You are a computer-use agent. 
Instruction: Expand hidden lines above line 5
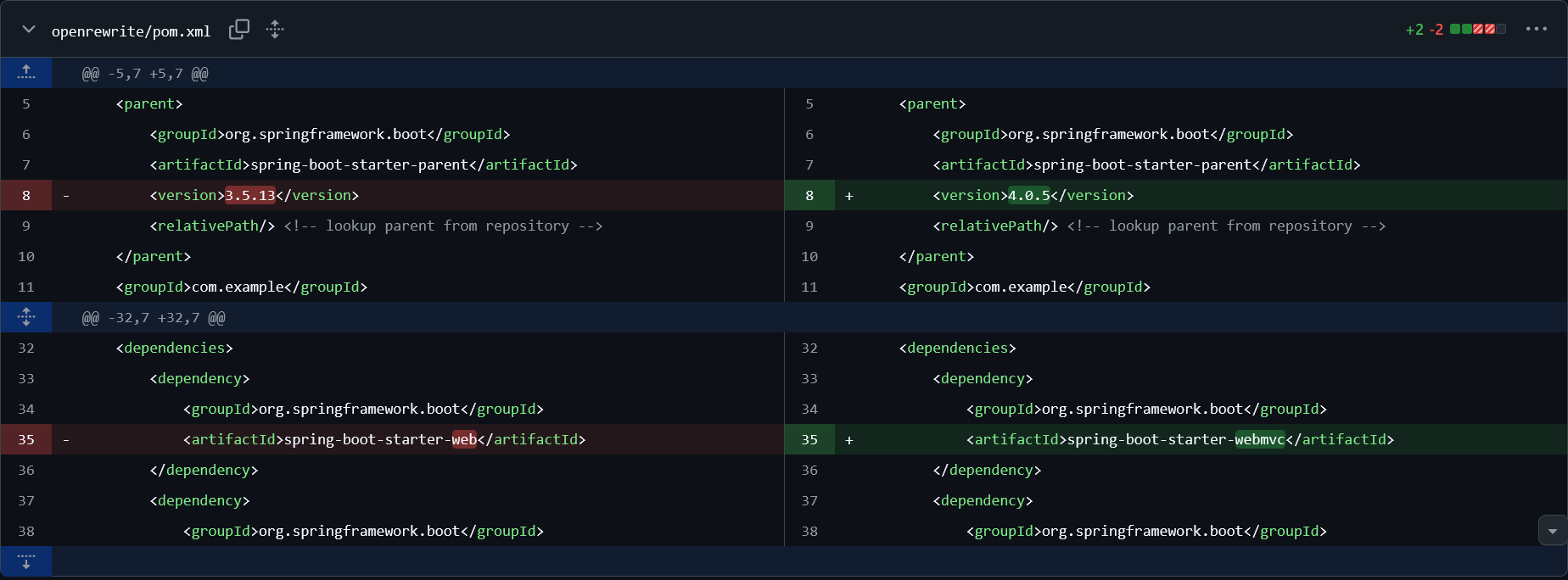point(26,73)
